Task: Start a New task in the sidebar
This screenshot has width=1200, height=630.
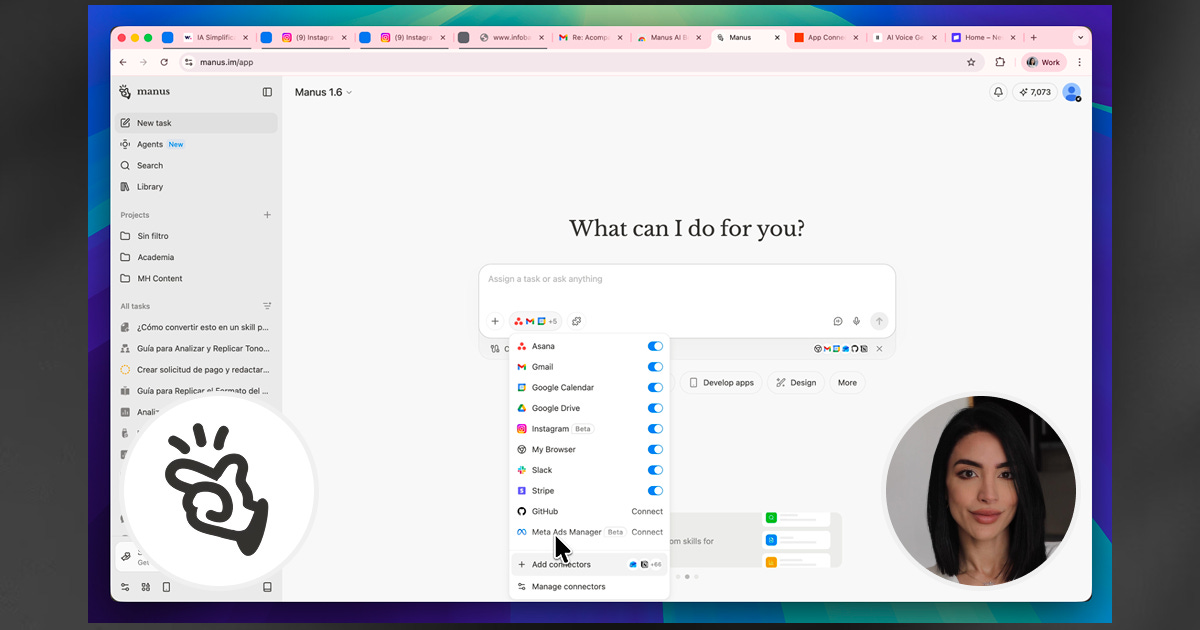Action: [x=195, y=123]
